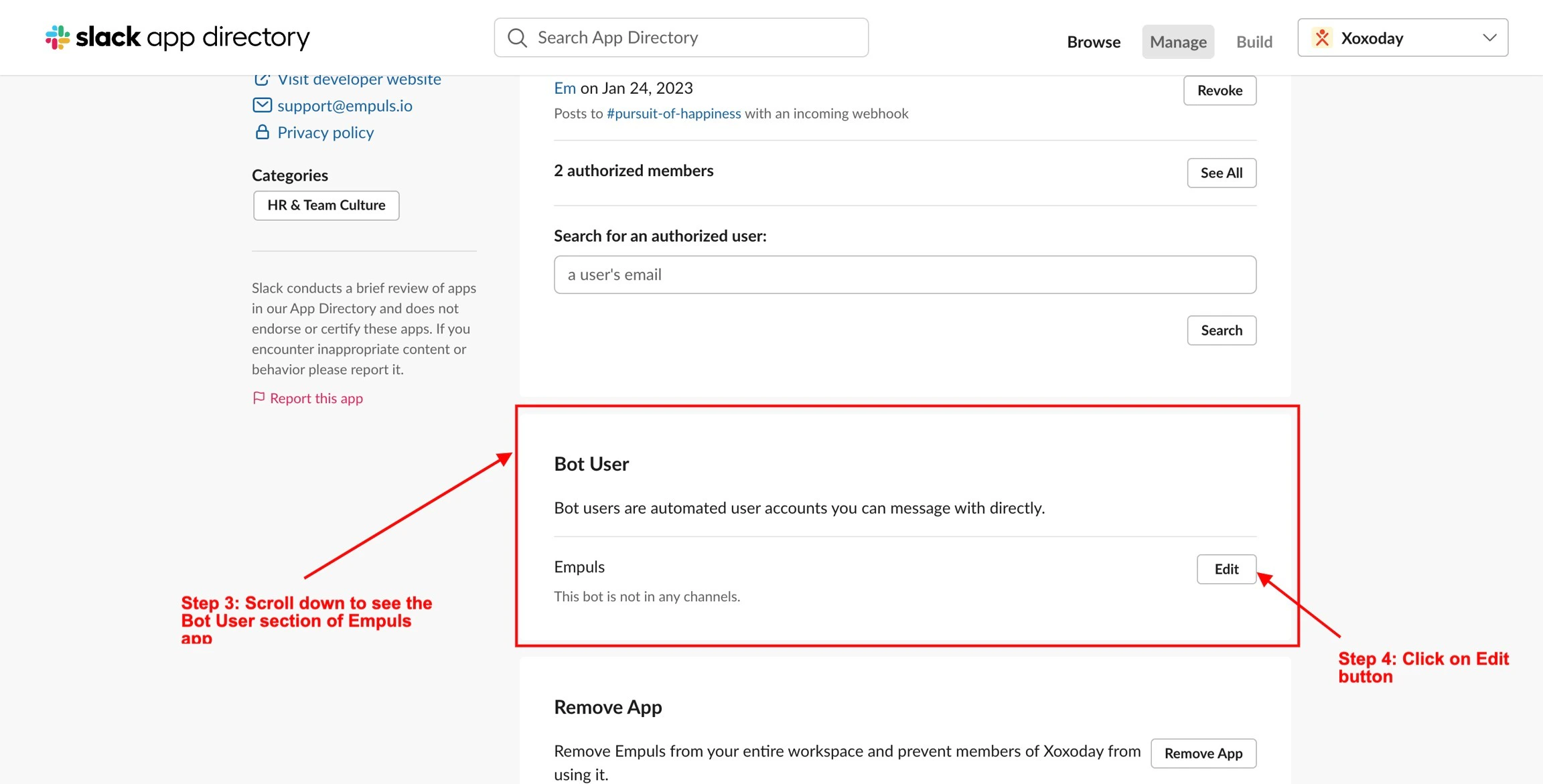Click the user's email input field
The image size is (1543, 784).
coord(905,275)
